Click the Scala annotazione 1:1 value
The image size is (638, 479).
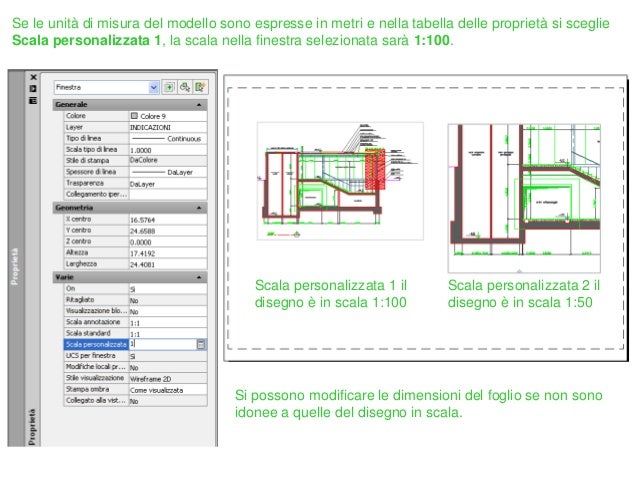pos(168,323)
